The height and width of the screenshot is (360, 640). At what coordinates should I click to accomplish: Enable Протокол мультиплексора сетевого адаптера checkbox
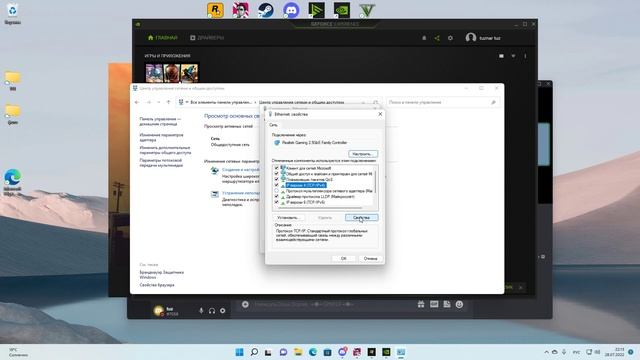[276, 191]
